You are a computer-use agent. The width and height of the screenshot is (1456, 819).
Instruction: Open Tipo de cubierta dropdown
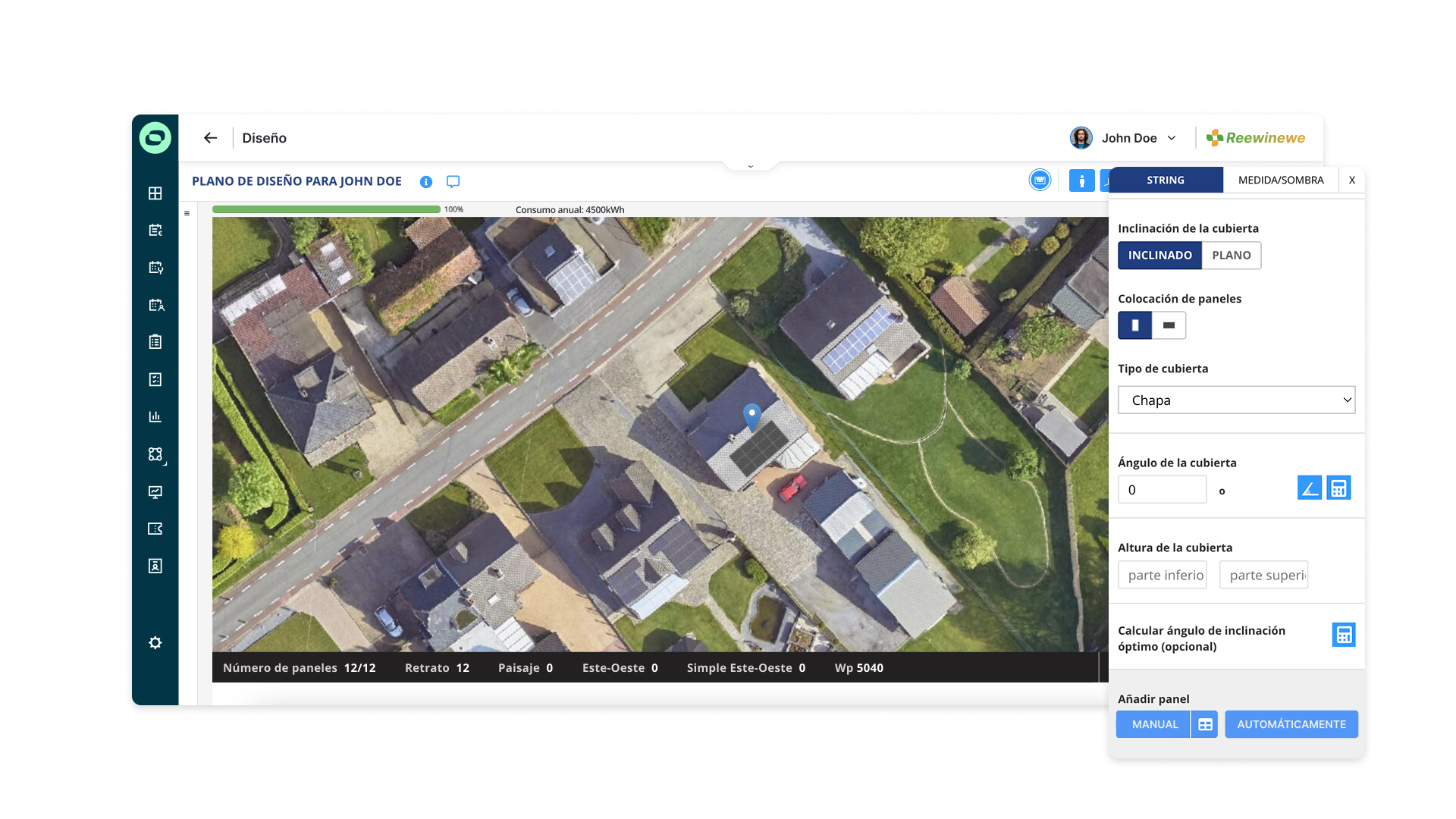(x=1236, y=400)
